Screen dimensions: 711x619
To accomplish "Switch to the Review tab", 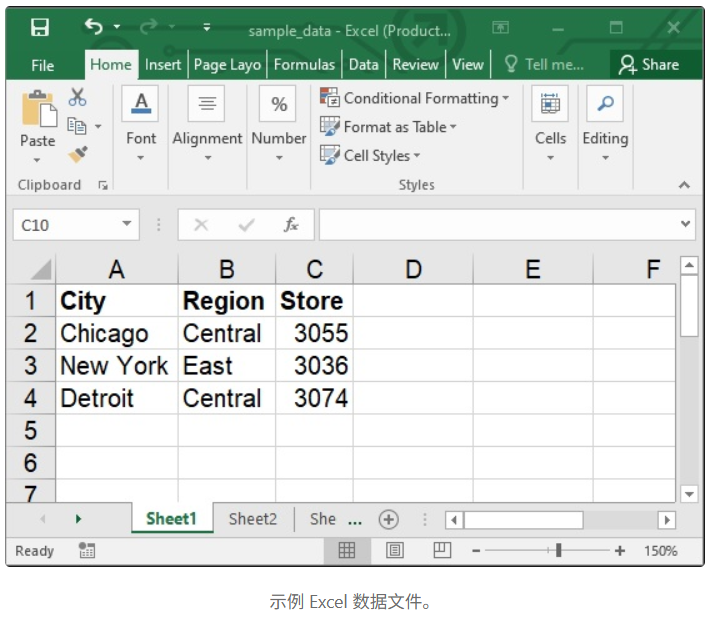I will pyautogui.click(x=415, y=64).
